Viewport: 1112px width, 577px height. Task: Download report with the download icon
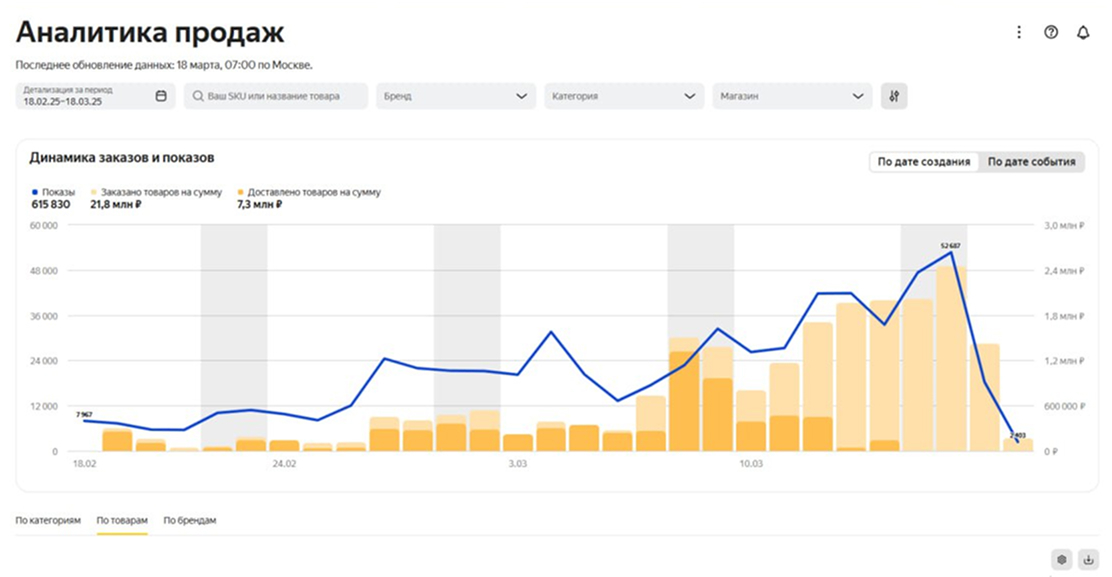pos(1088,559)
